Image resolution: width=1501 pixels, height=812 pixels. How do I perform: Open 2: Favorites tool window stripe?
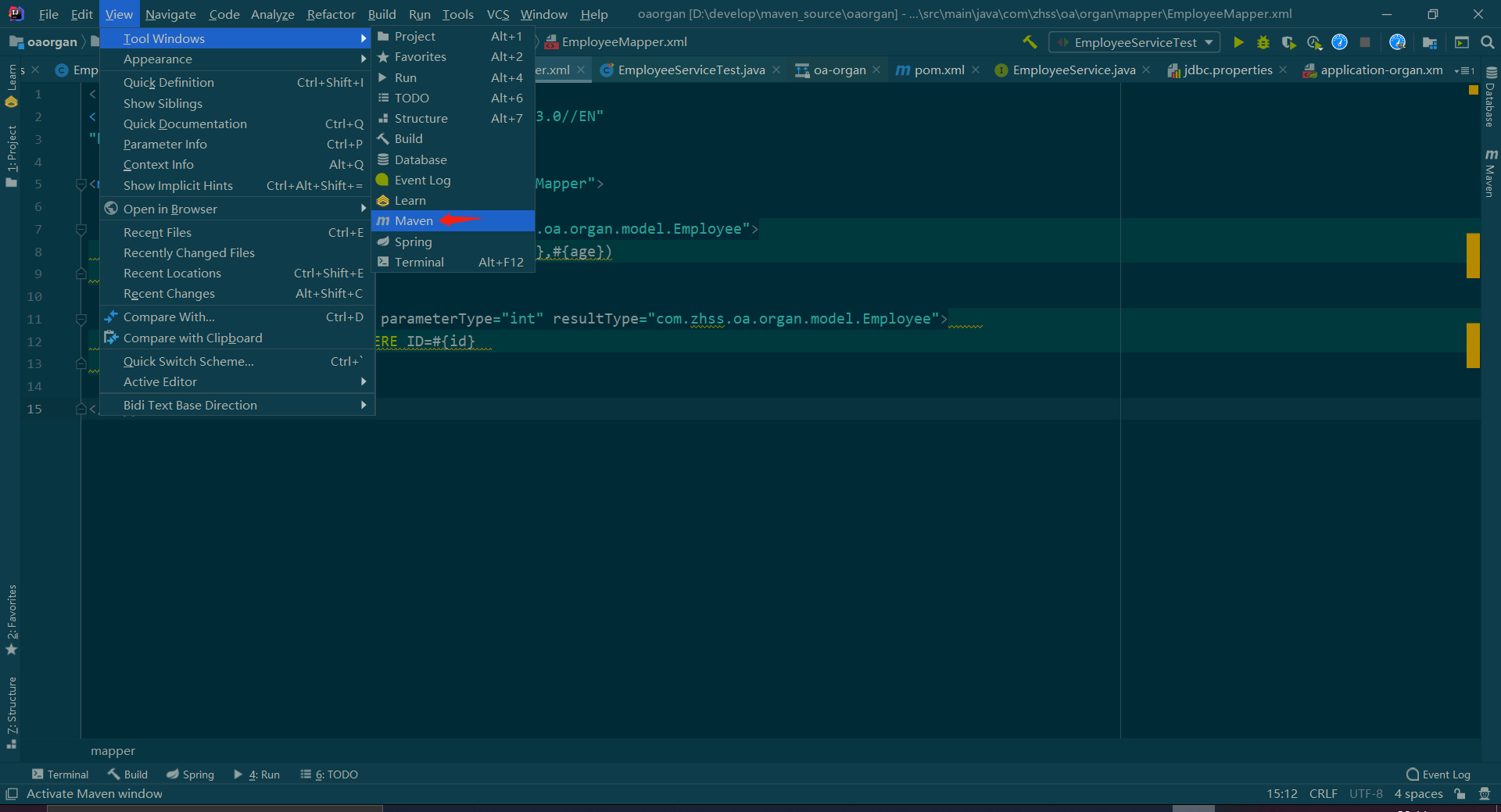12,621
